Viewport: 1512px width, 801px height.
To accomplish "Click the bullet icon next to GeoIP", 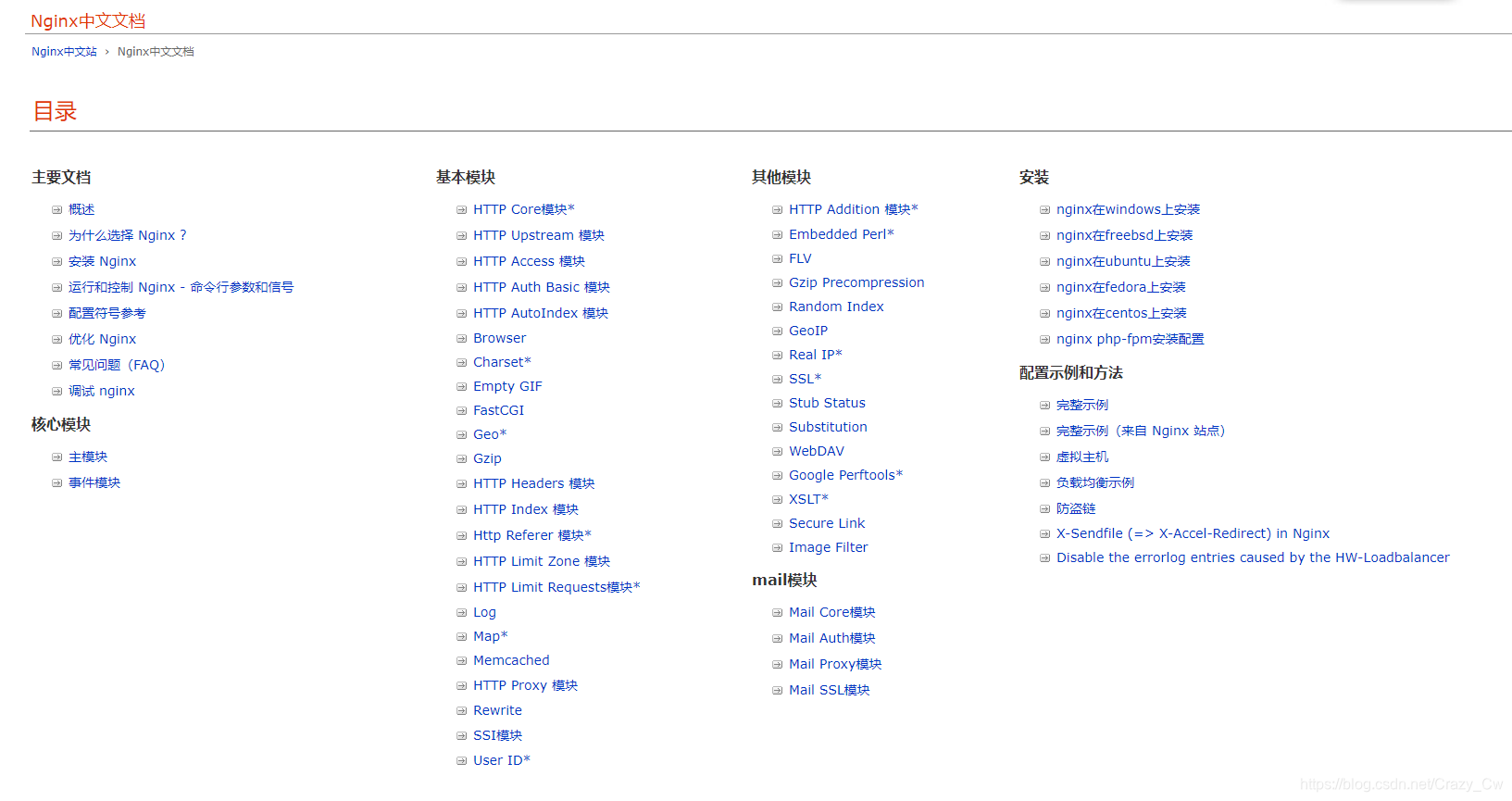I will [777, 332].
